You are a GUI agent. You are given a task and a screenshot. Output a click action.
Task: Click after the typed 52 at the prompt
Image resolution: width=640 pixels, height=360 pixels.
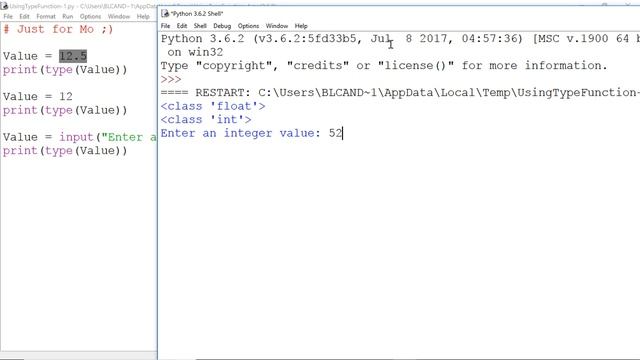pyautogui.click(x=343, y=133)
